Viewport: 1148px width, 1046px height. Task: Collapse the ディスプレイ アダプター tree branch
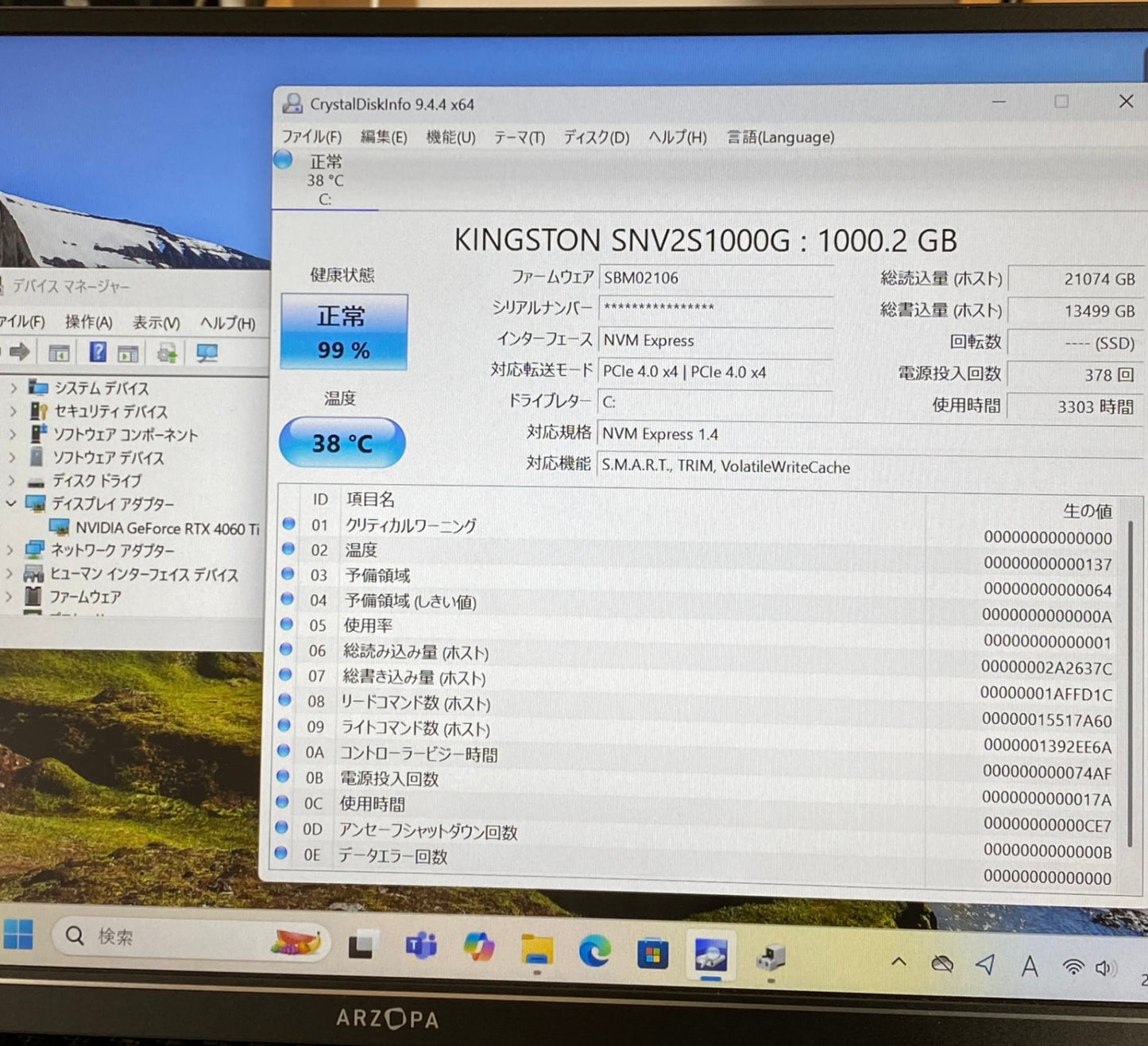point(11,504)
